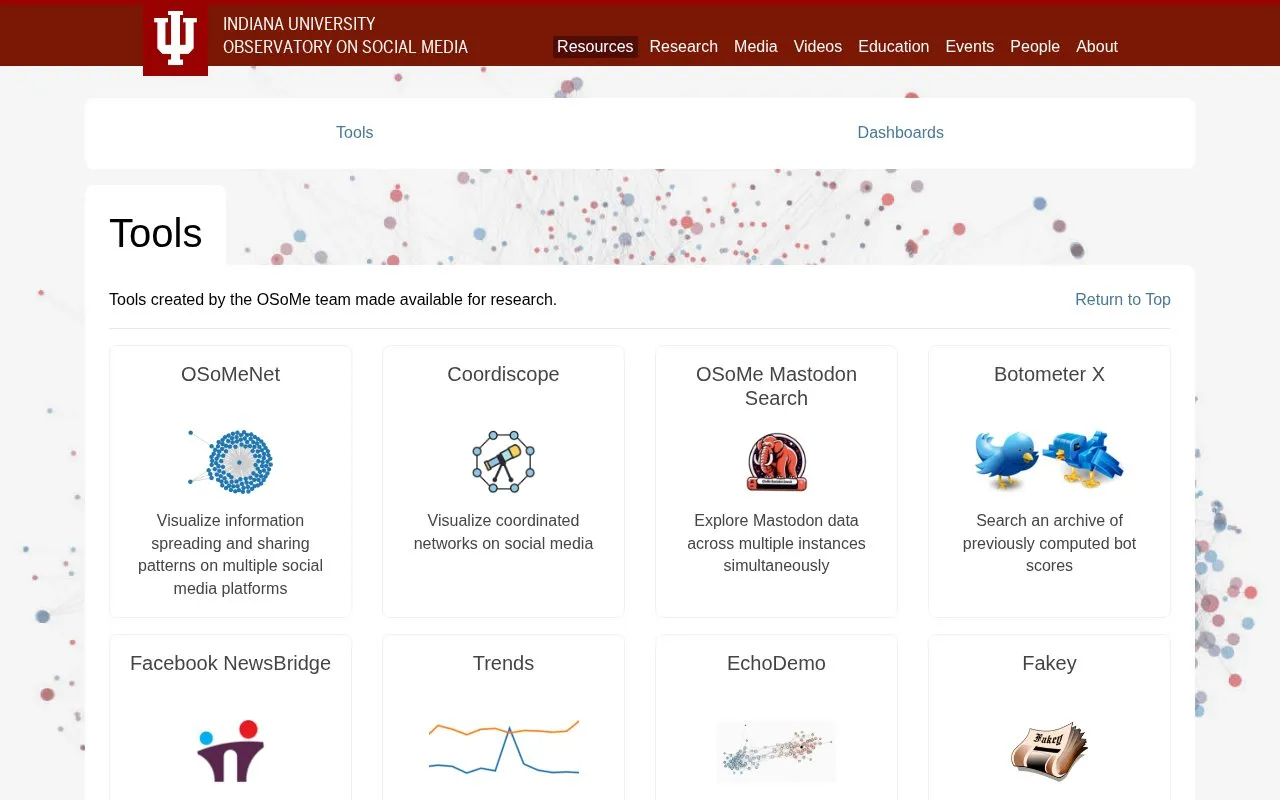Open the Botometer X tool title
The image size is (1280, 800).
(x=1049, y=374)
